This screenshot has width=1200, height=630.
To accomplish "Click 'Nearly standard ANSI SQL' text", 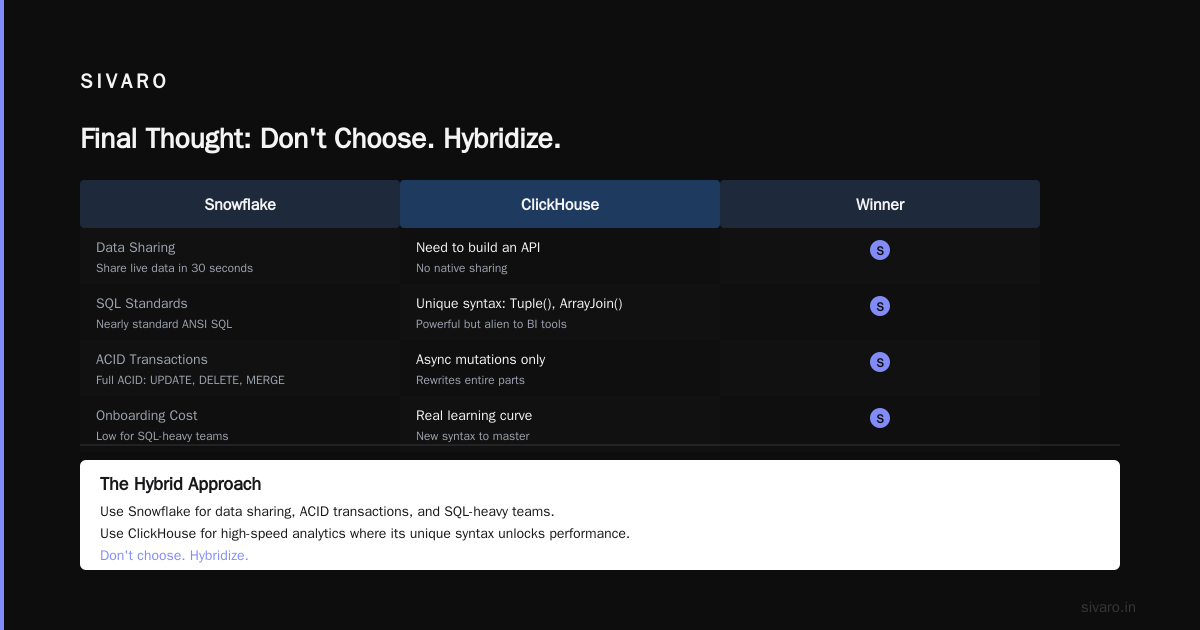I will pos(164,324).
